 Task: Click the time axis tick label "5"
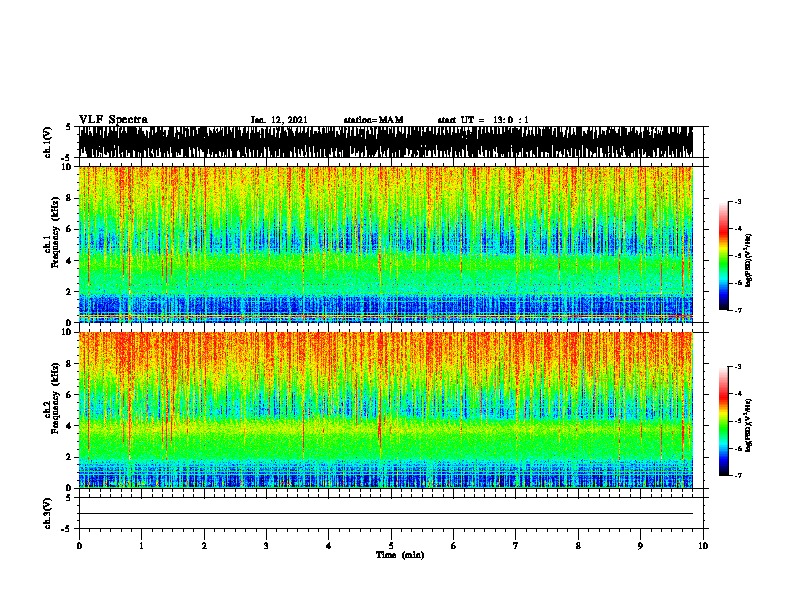click(391, 546)
